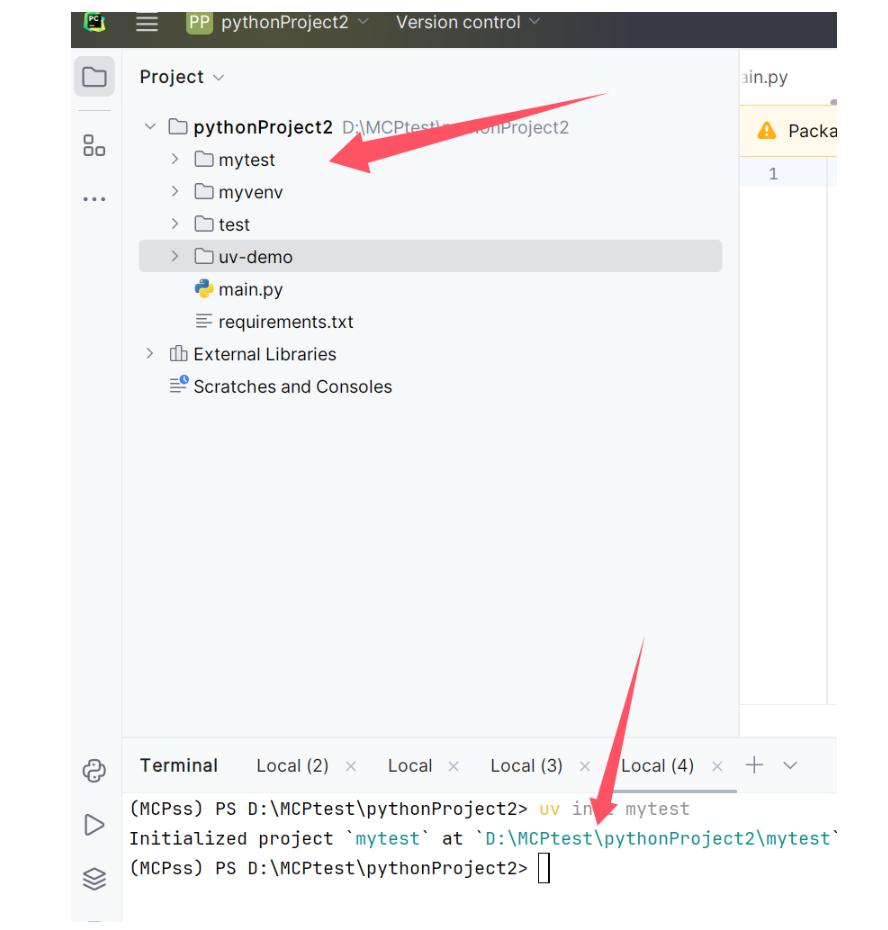888x930 pixels.
Task: Select main.py in the project tree
Action: [x=249, y=289]
